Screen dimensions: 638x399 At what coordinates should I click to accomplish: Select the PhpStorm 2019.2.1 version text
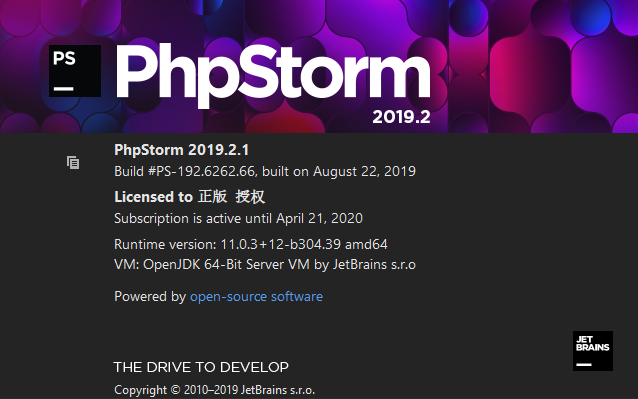click(x=181, y=150)
